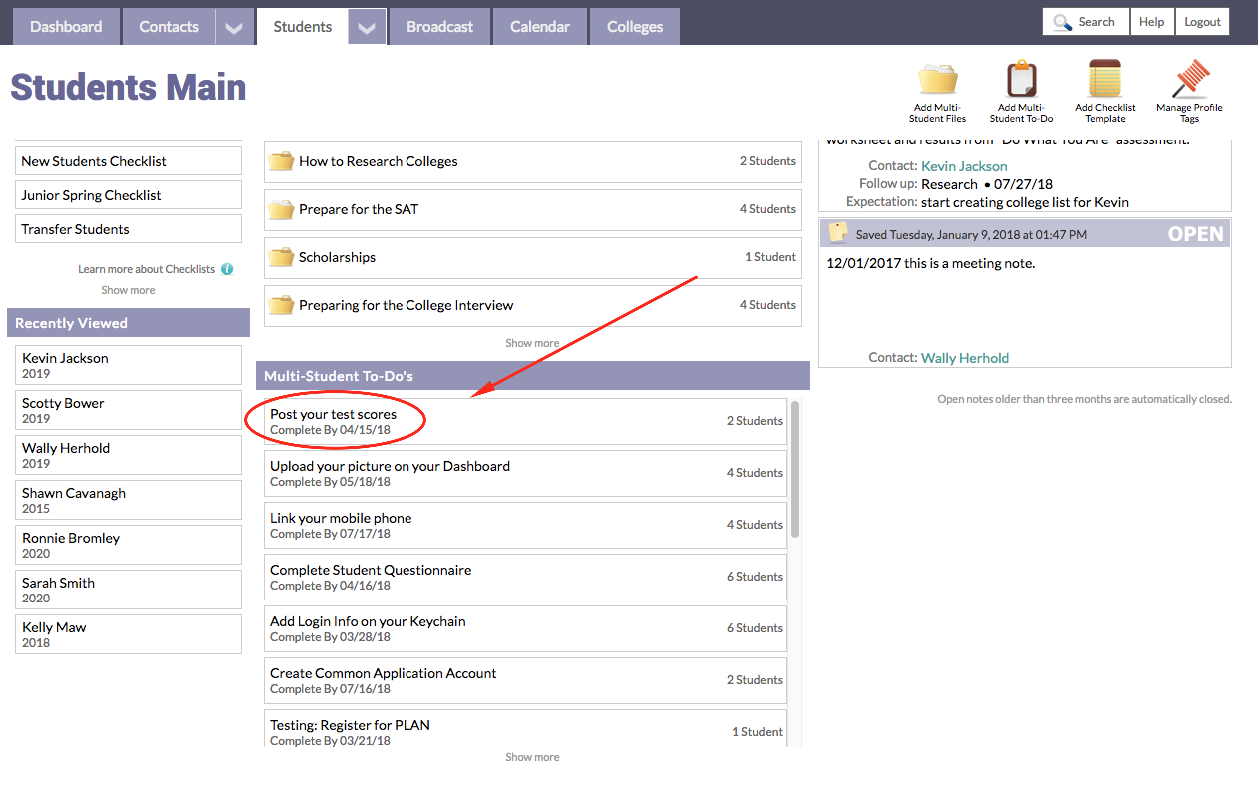
Task: Open Upload your picture on your Dashboard to-do
Action: (525, 473)
